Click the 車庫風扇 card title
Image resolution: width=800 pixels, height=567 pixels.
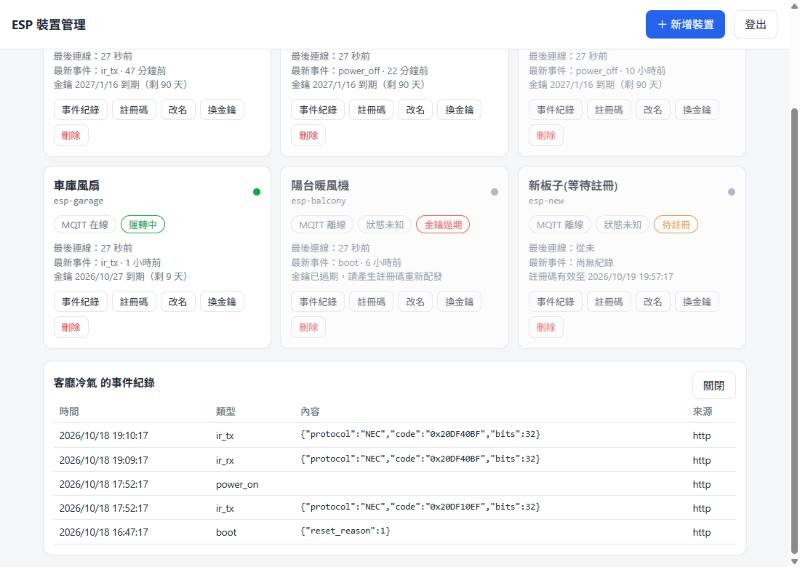click(77, 185)
